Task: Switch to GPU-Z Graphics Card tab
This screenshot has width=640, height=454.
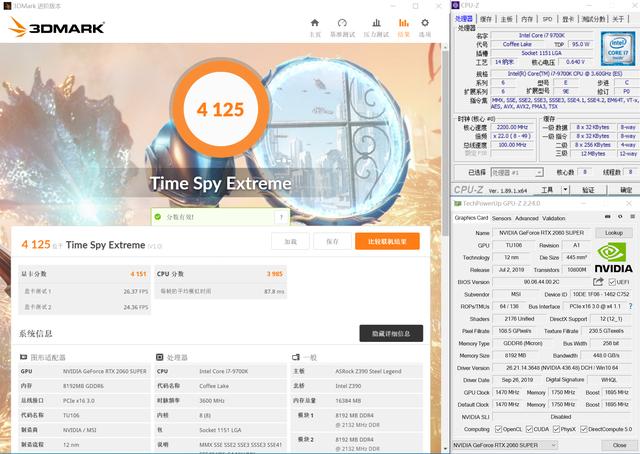Action: point(471,218)
